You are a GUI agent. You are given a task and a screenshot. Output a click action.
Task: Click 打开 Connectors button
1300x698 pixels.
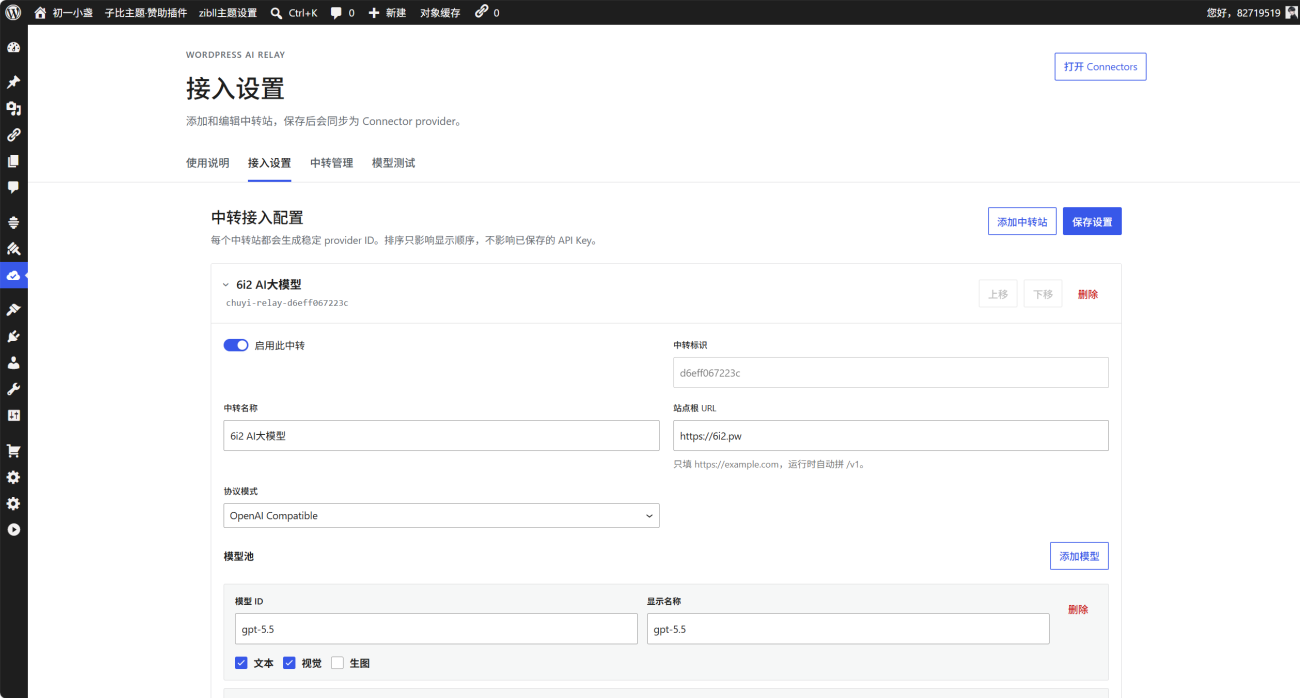[x=1100, y=67]
